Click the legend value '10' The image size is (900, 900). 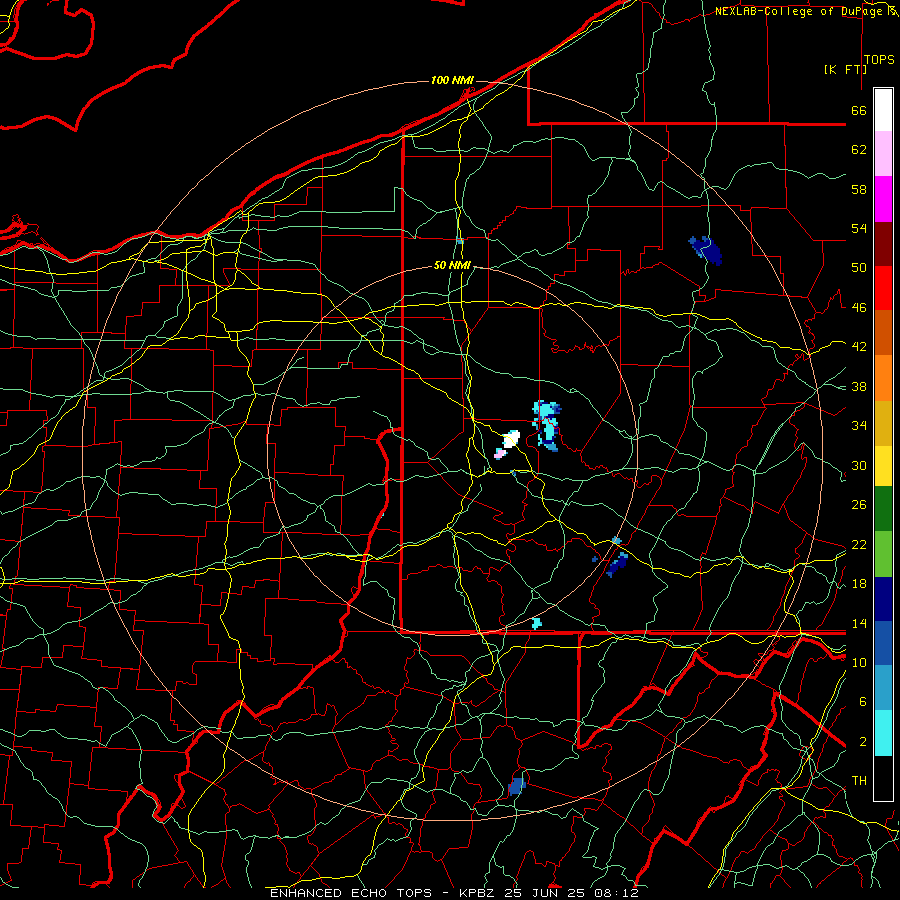click(x=859, y=662)
